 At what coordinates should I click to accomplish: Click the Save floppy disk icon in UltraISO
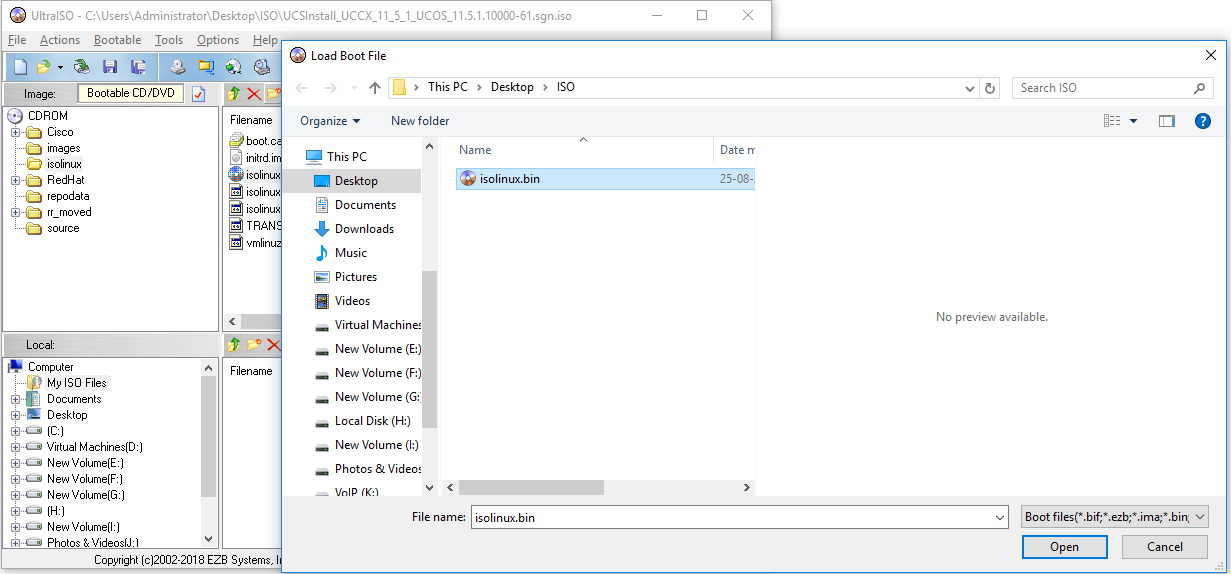coord(110,67)
